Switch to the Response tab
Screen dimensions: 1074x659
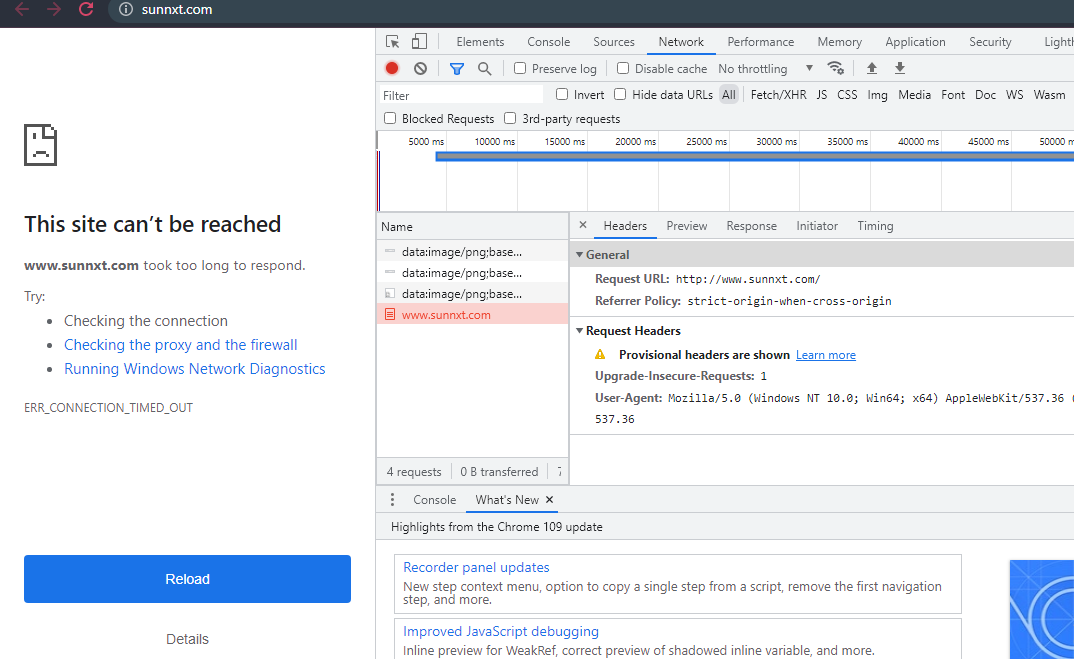(x=751, y=225)
